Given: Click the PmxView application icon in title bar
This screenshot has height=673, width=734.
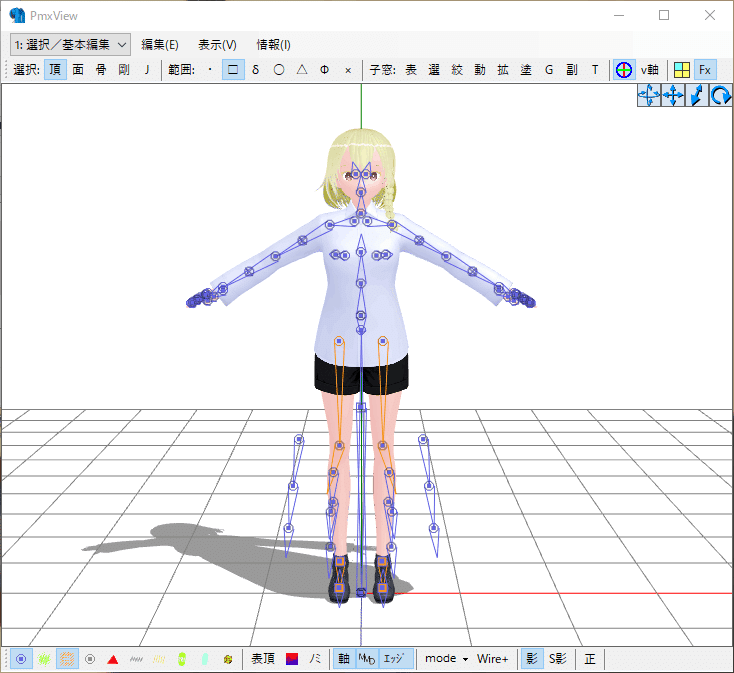Looking at the screenshot, I should (x=17, y=15).
